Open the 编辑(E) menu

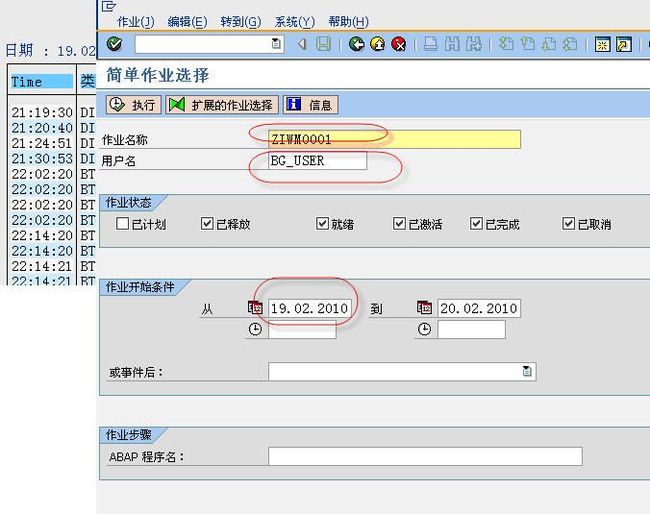[x=187, y=22]
